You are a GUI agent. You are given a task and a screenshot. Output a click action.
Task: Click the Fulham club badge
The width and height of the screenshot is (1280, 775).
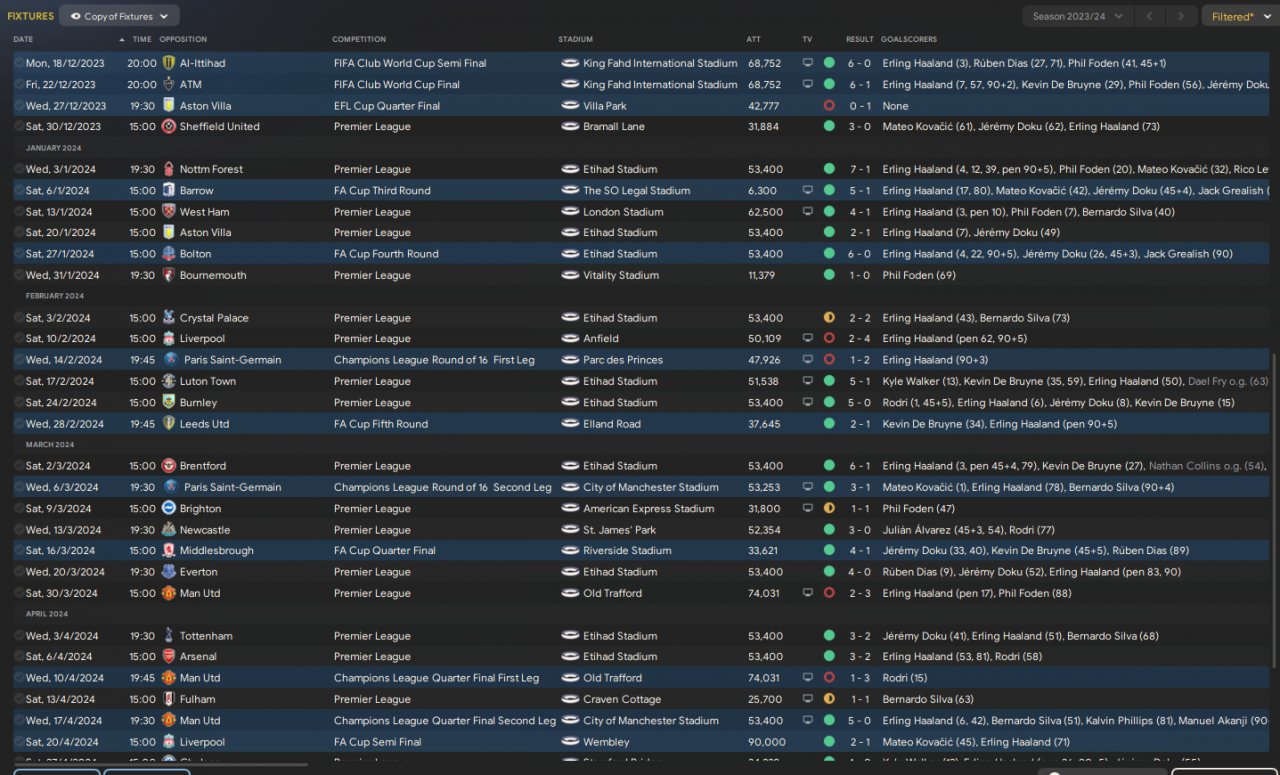pyautogui.click(x=169, y=700)
